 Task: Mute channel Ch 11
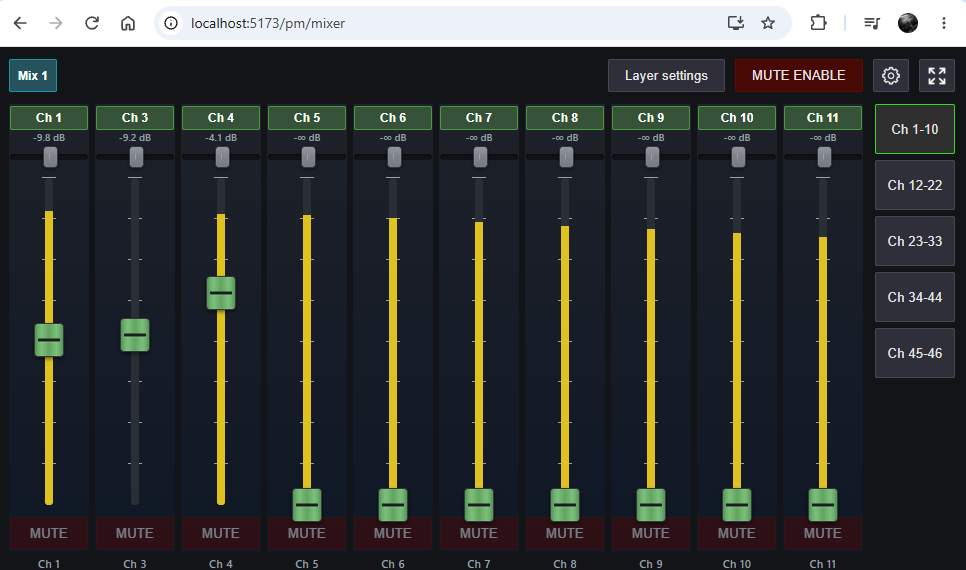(822, 533)
